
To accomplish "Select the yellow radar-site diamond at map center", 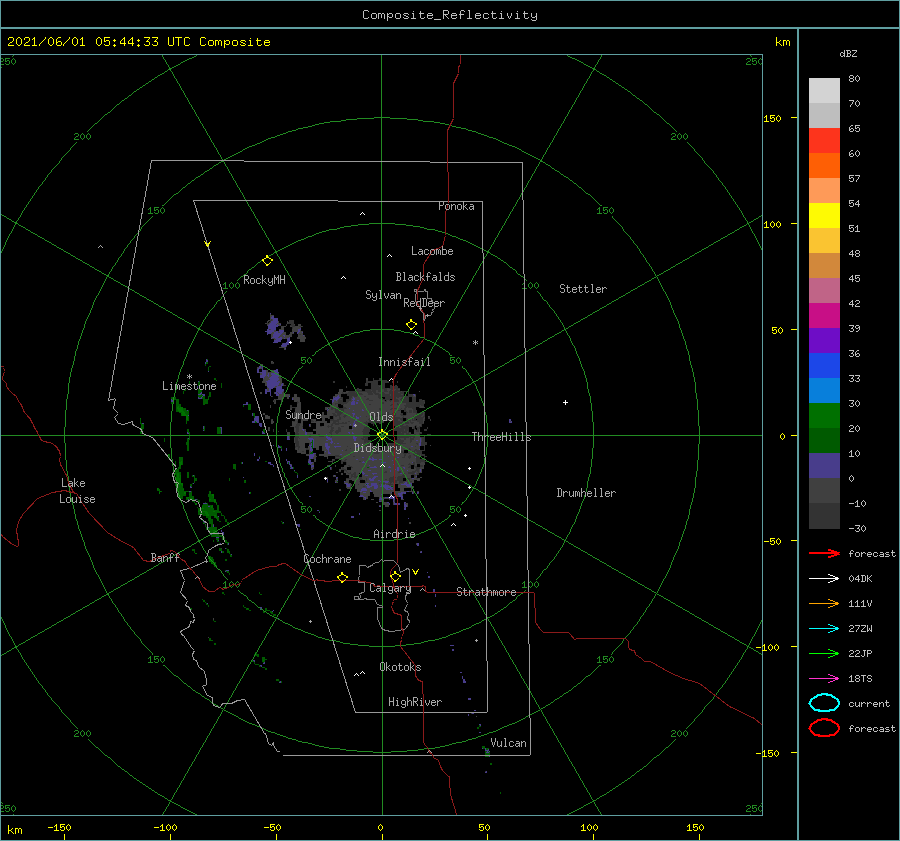I will click(x=382, y=435).
